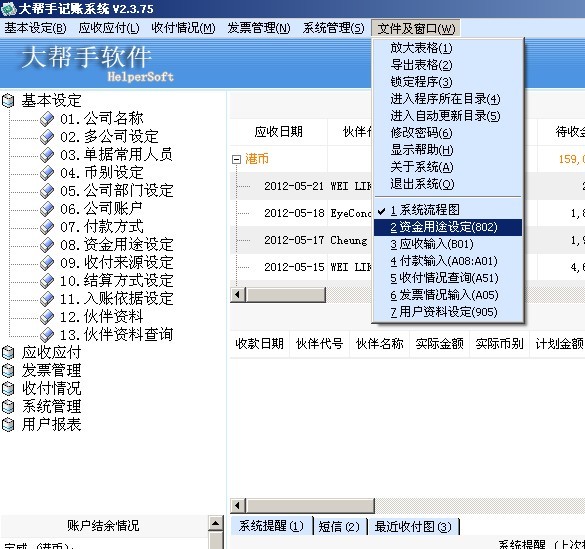Viewport: 585px width, 549px height.
Task: Click the 用户报表 database icon in tree
Action: click(x=8, y=424)
